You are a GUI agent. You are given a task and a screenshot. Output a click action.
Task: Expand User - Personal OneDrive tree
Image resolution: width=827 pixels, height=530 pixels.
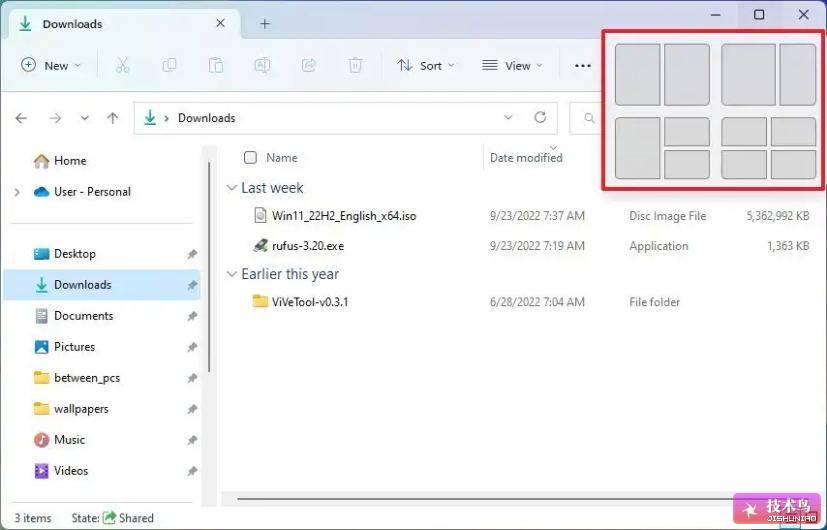[17, 192]
